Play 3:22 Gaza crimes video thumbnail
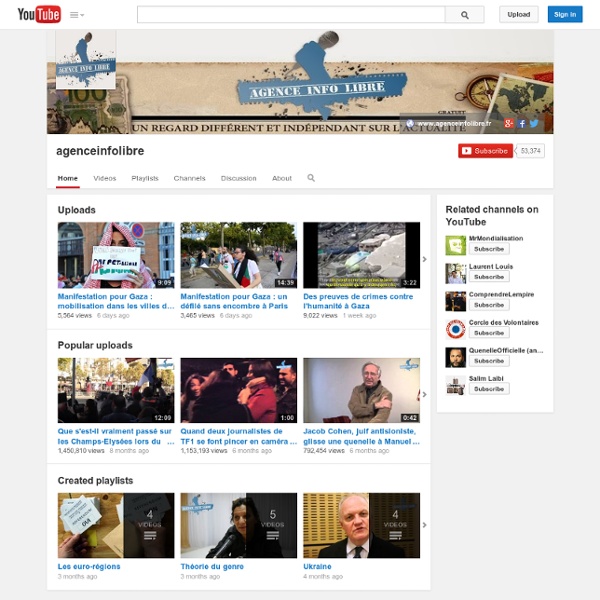Screen dimensions: 600x600 pos(362,255)
